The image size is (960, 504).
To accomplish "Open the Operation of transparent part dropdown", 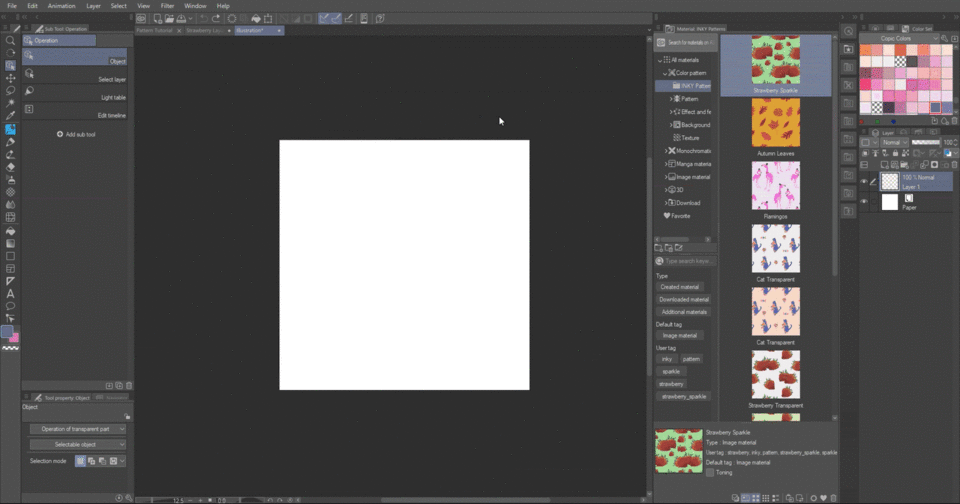I will point(77,429).
